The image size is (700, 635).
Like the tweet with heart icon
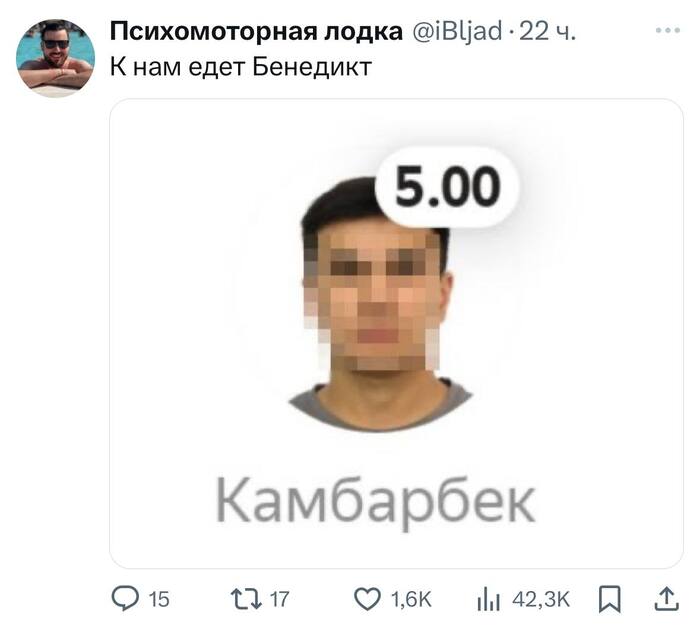[367, 599]
